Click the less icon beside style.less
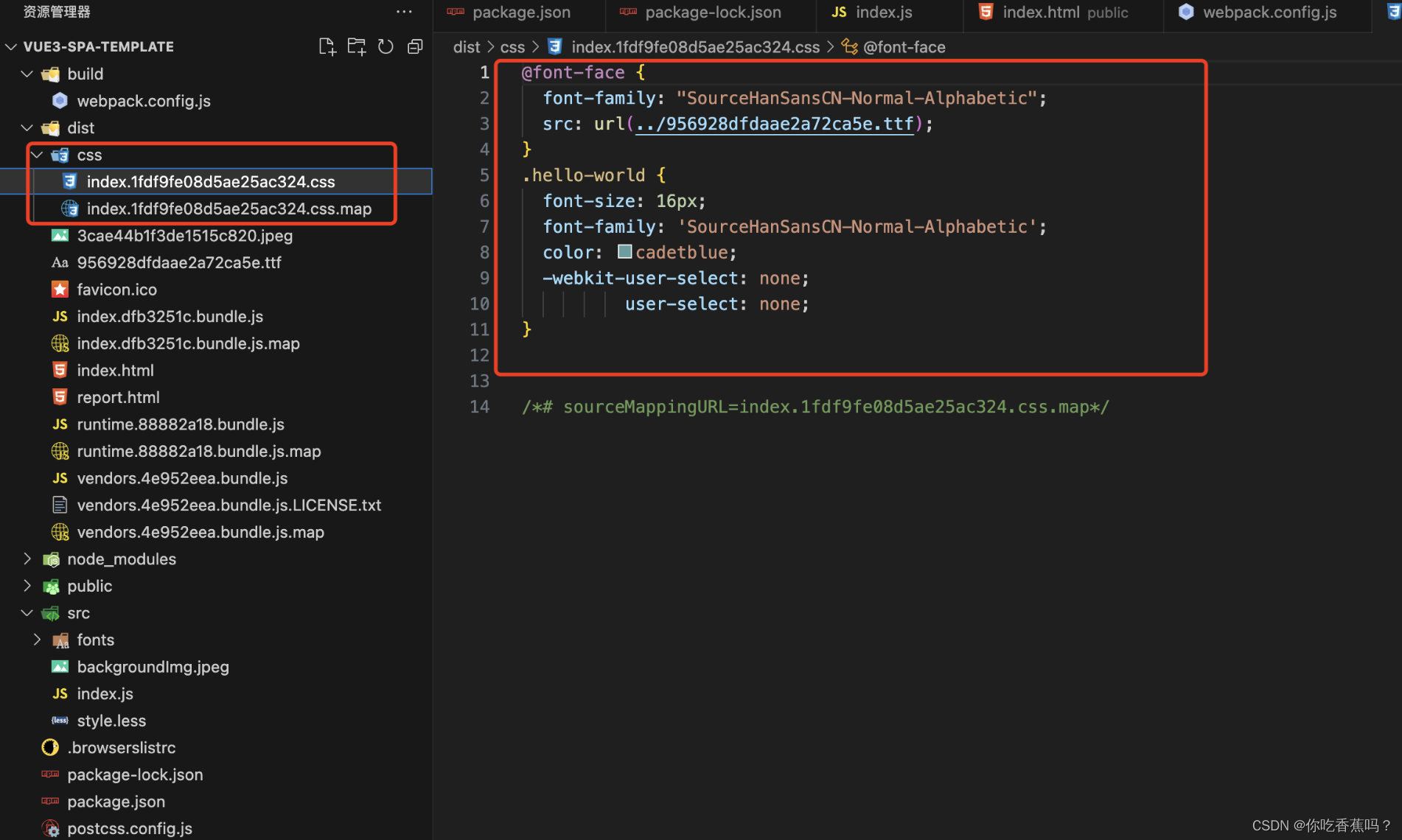 [x=60, y=721]
